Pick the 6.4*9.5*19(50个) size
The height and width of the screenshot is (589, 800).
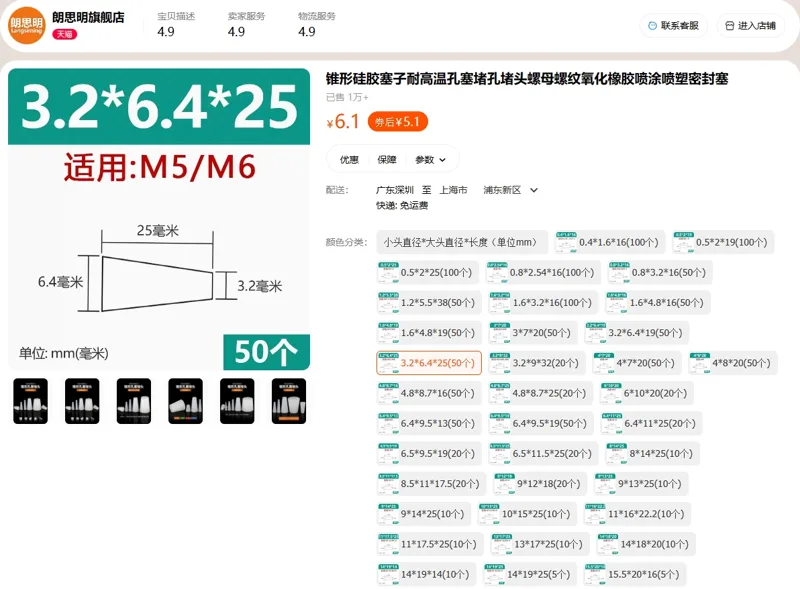click(541, 423)
